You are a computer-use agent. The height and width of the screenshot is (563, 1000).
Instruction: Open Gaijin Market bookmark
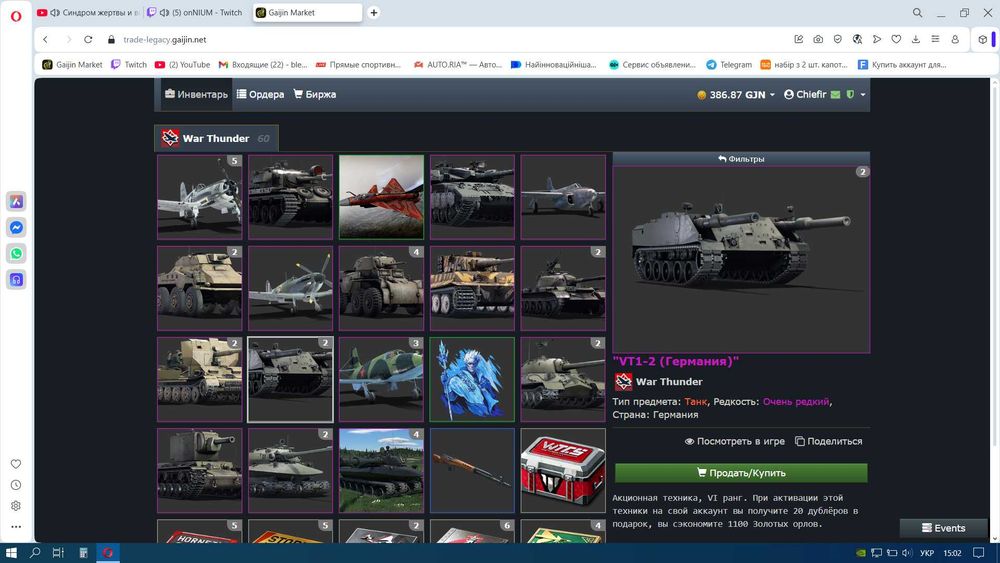coord(72,64)
